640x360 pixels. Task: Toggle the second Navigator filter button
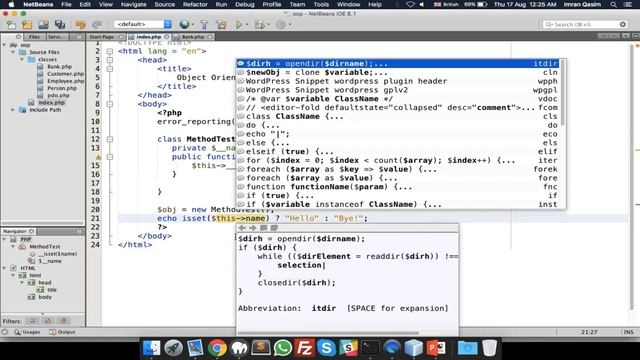(x=48, y=321)
